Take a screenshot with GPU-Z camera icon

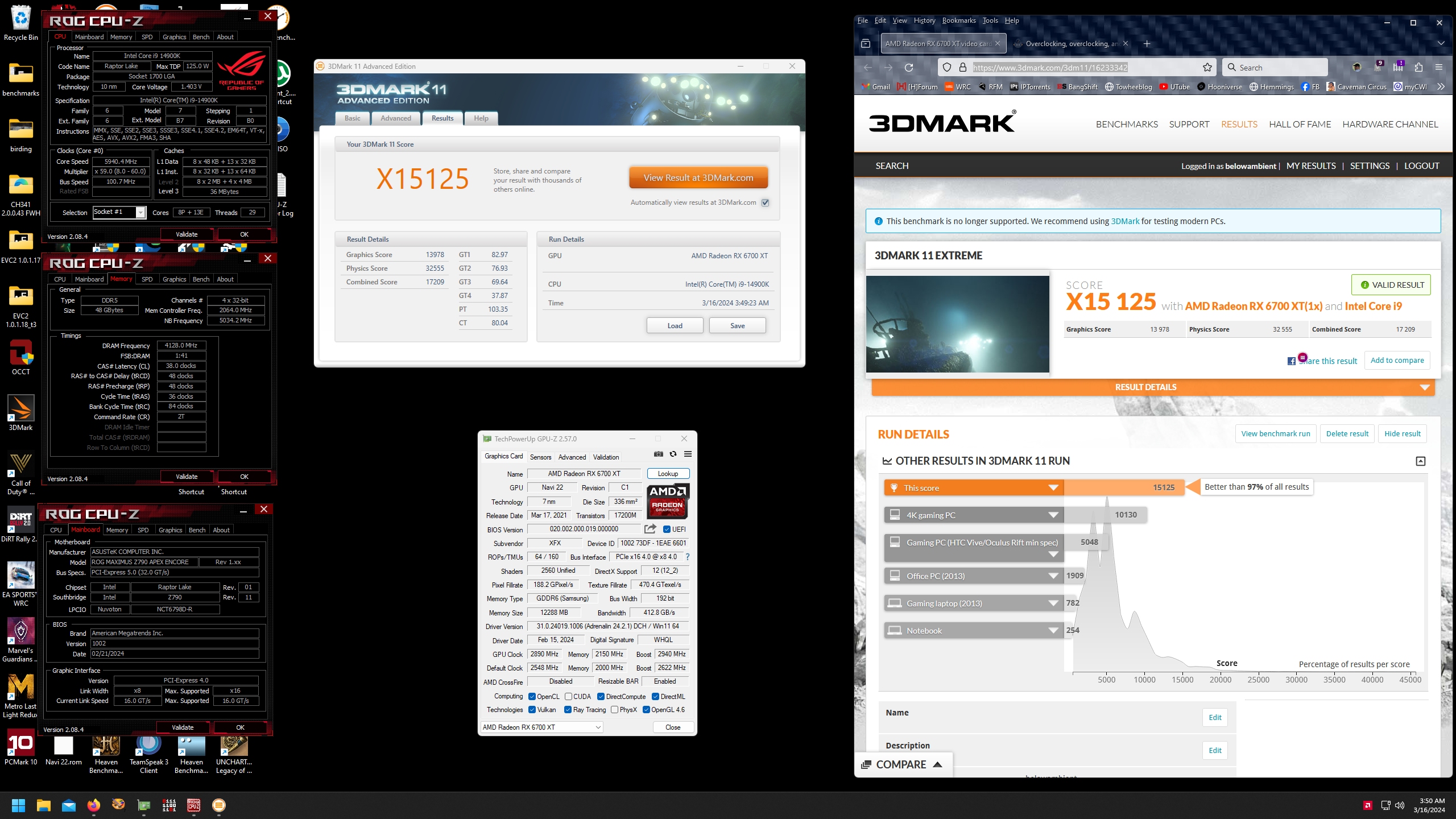tap(658, 454)
